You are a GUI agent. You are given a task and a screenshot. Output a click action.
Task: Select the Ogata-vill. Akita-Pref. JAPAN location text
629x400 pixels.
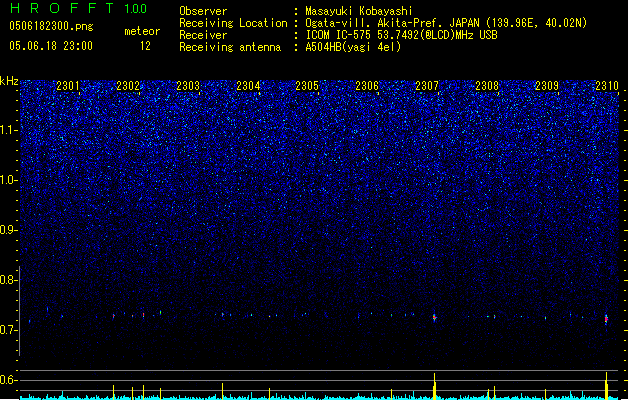point(446,23)
